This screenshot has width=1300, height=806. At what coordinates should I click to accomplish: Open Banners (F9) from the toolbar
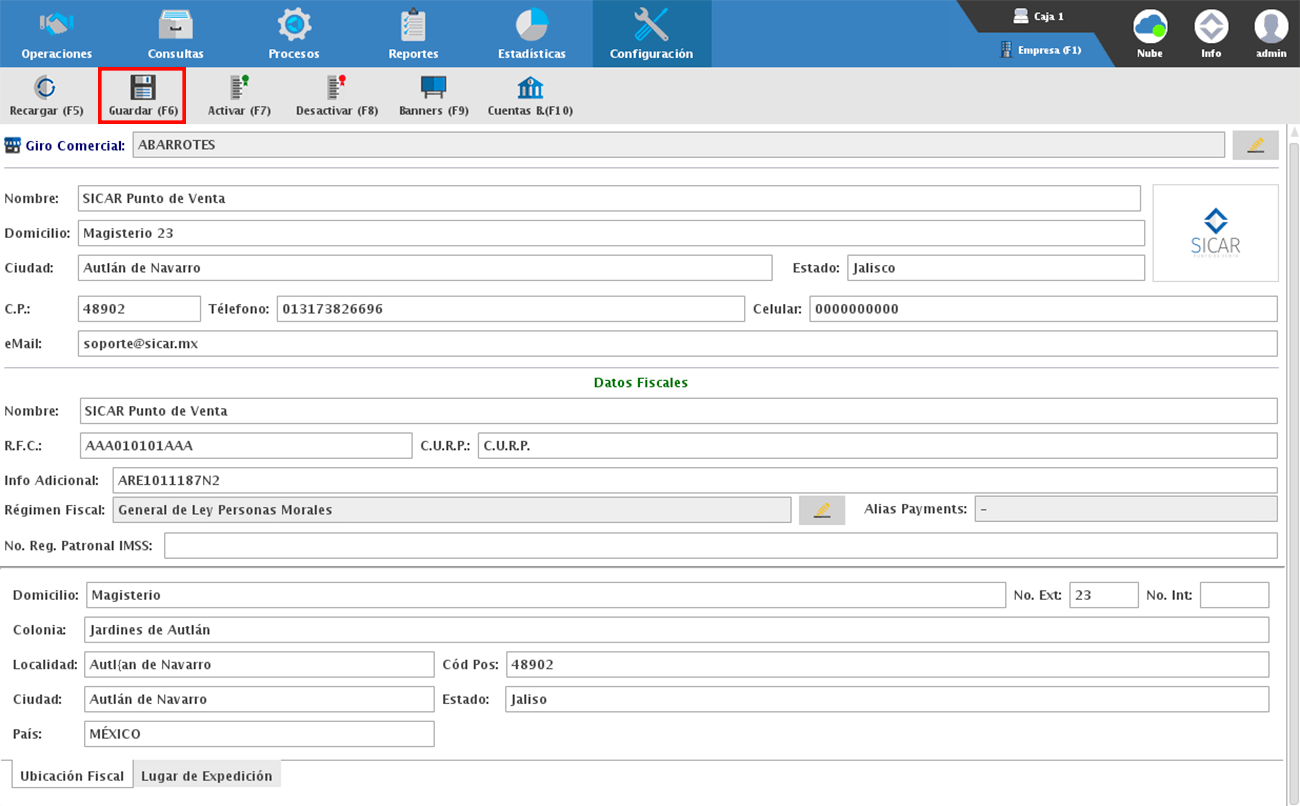tap(433, 96)
